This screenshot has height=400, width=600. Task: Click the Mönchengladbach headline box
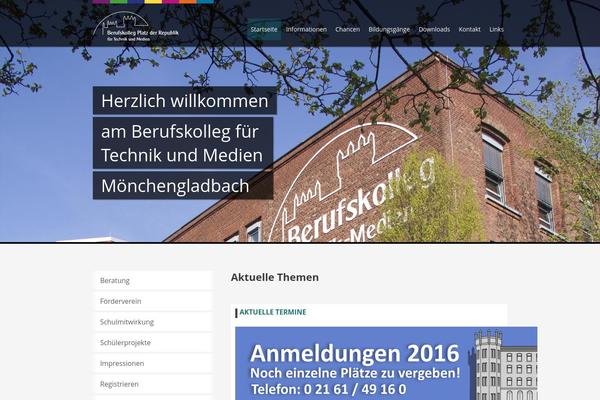coord(183,186)
